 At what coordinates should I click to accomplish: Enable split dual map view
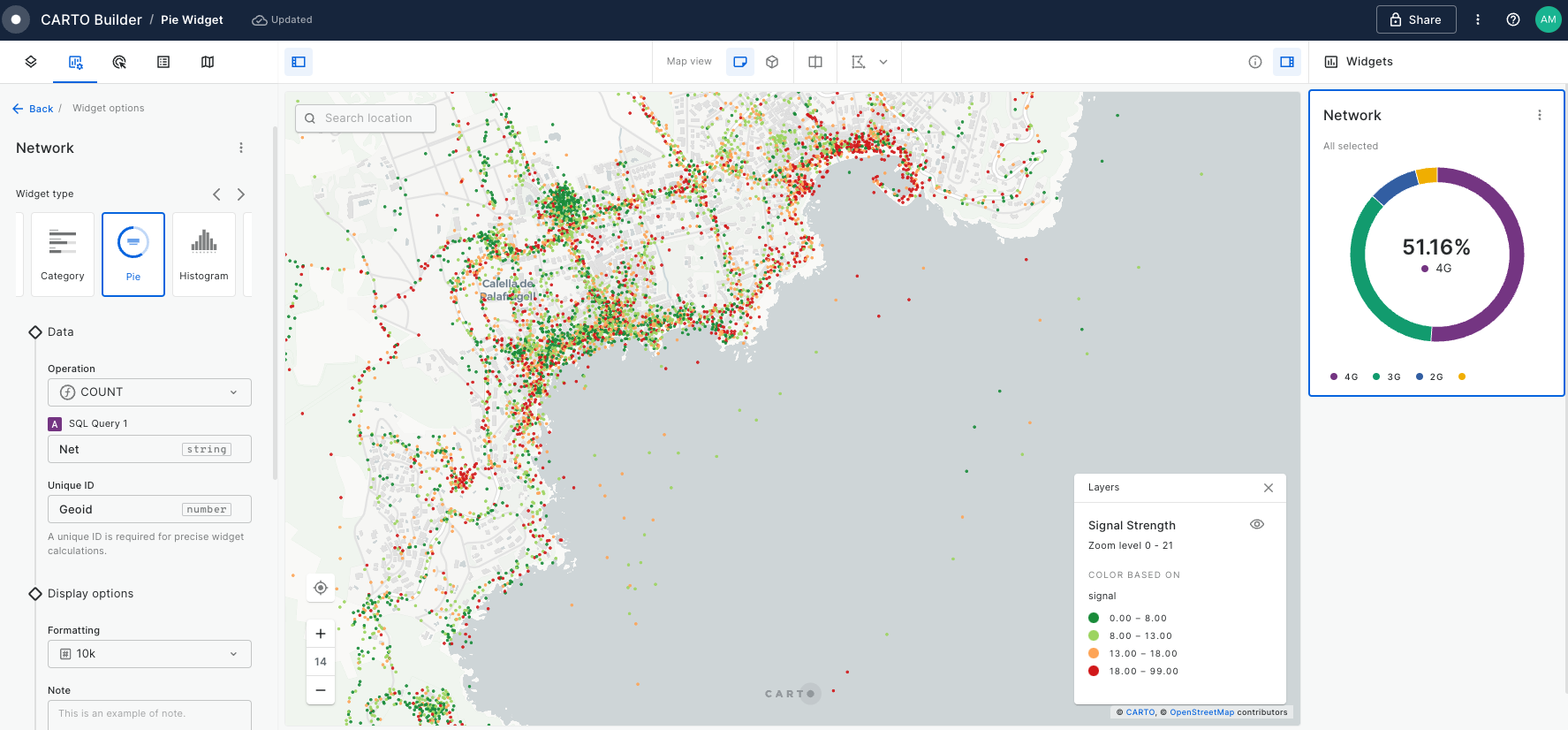tap(815, 62)
